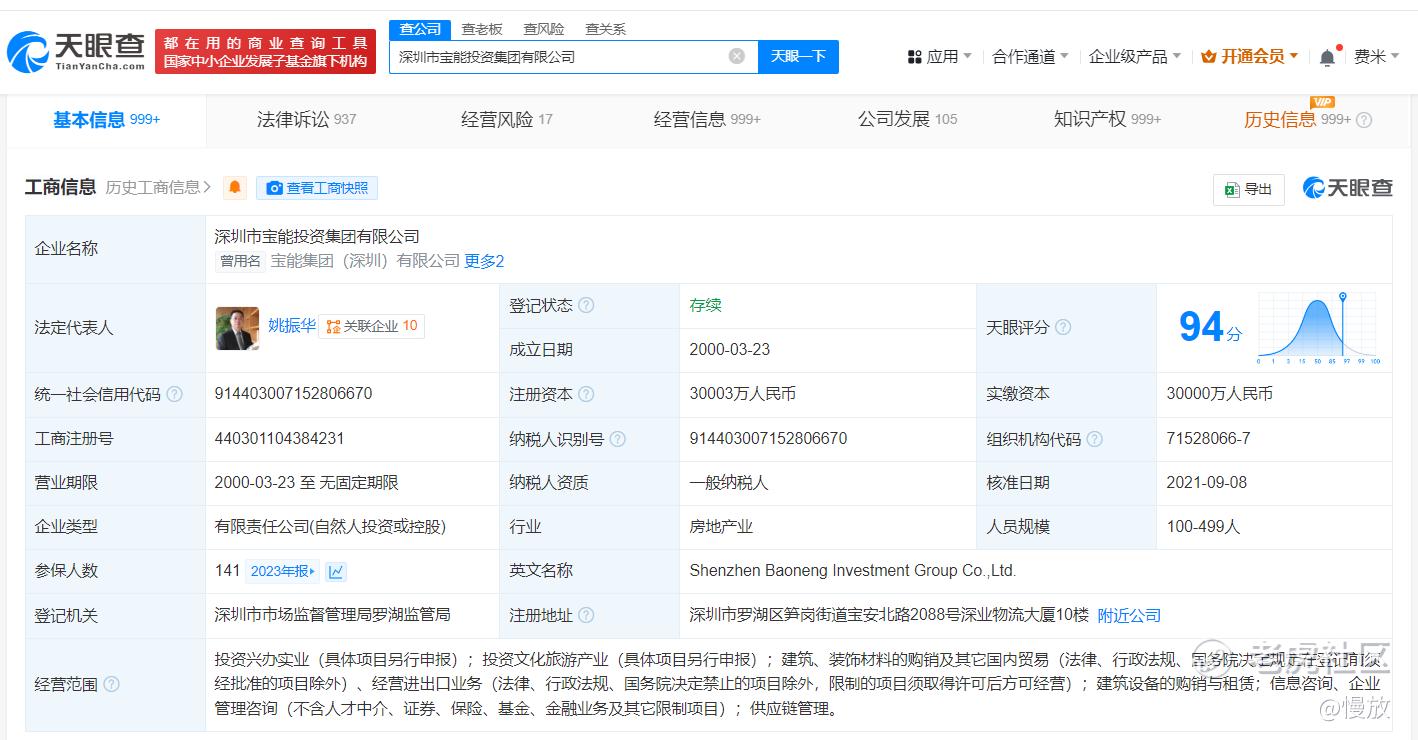This screenshot has height=740, width=1418.
Task: Click the 纳税人资质 value 一般纳税人
Action: coord(729,482)
